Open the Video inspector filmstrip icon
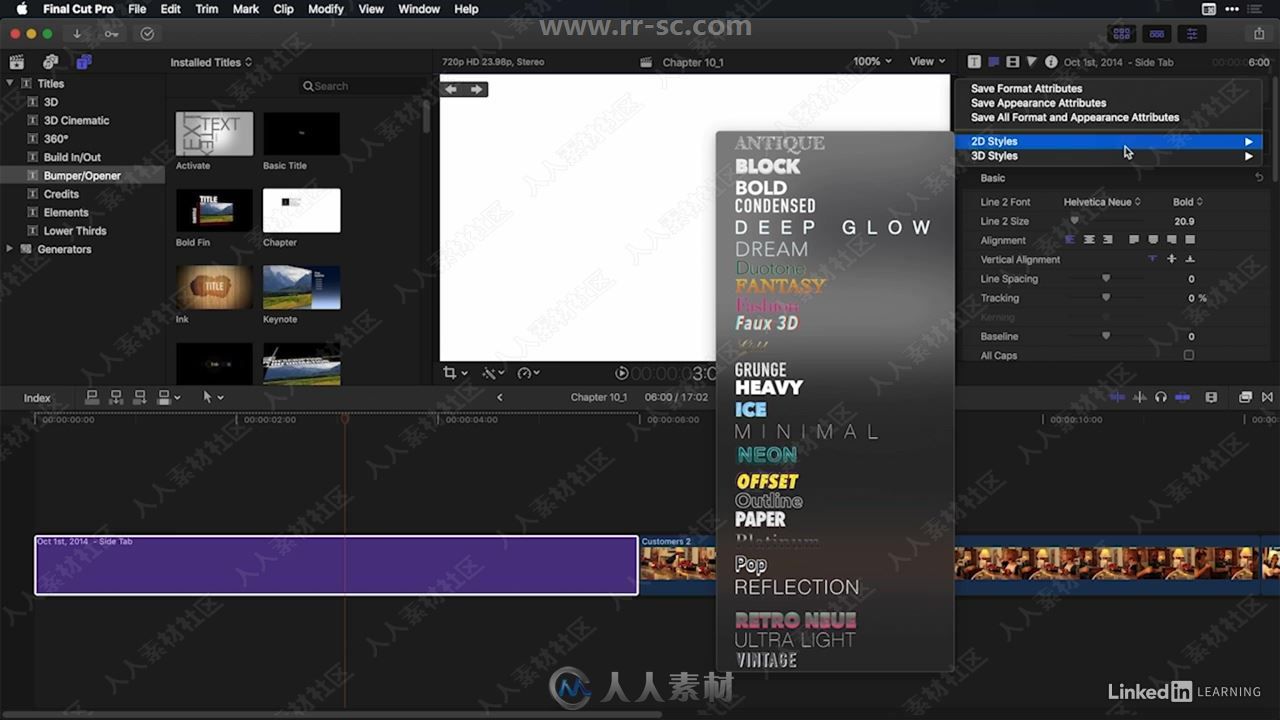This screenshot has height=720, width=1280. coord(1013,62)
